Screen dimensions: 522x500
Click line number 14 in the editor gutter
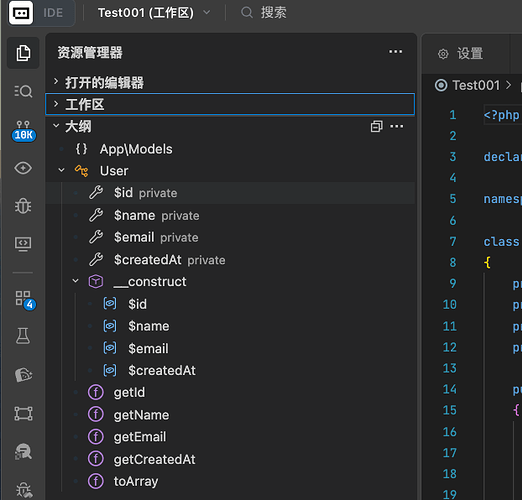450,389
